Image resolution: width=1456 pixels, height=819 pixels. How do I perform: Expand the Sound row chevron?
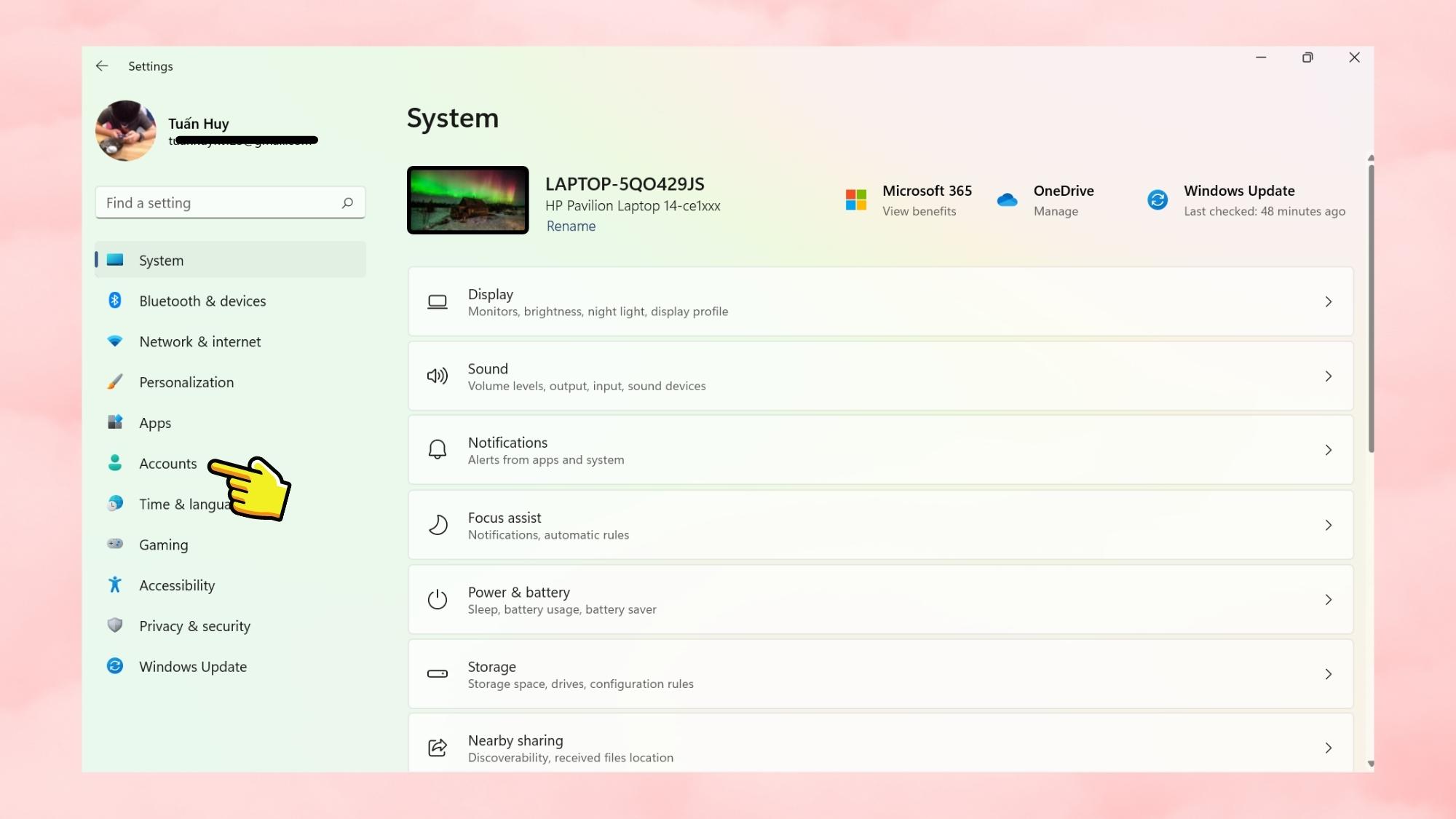click(x=1329, y=376)
